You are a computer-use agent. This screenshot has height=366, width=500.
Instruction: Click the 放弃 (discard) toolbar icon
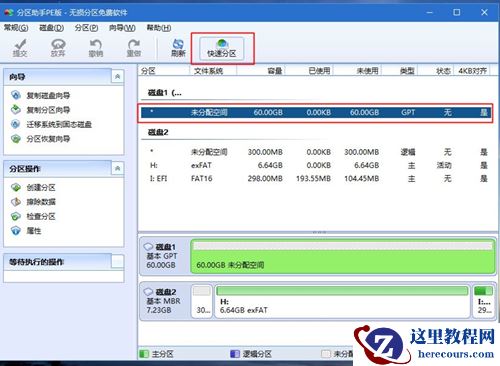58,48
